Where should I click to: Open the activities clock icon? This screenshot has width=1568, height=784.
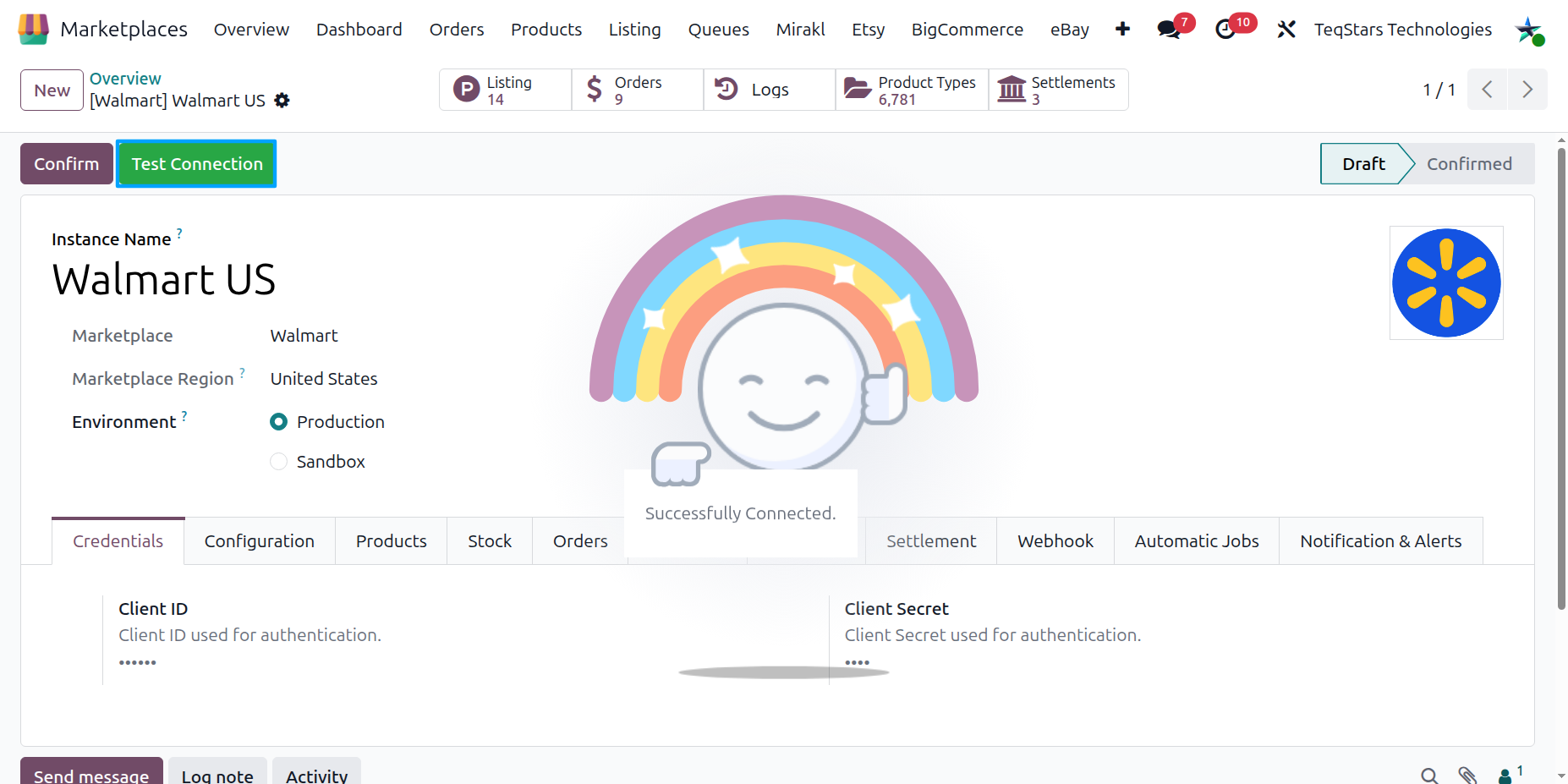click(1225, 30)
